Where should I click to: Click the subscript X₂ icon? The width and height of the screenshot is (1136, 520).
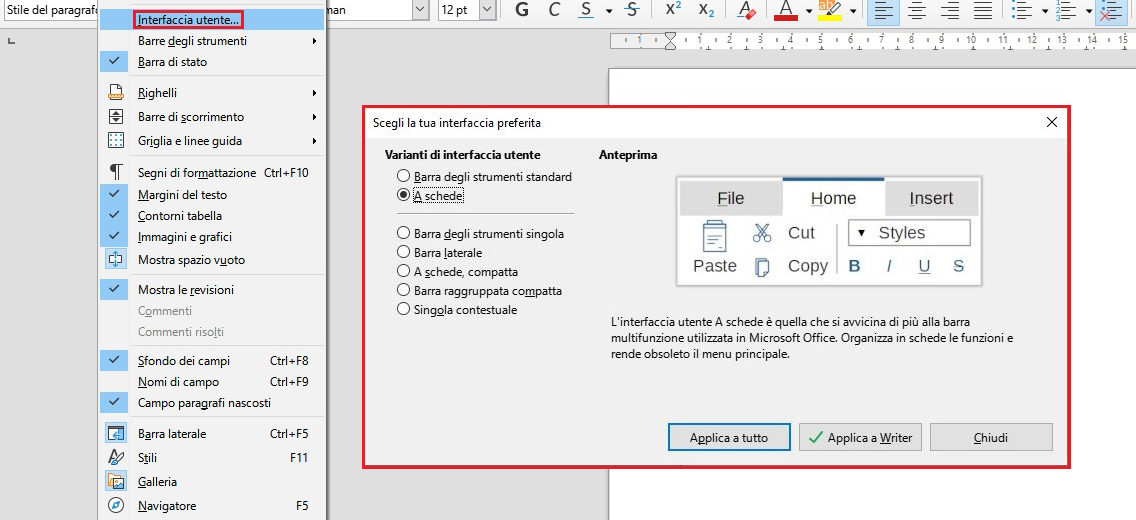(x=706, y=10)
